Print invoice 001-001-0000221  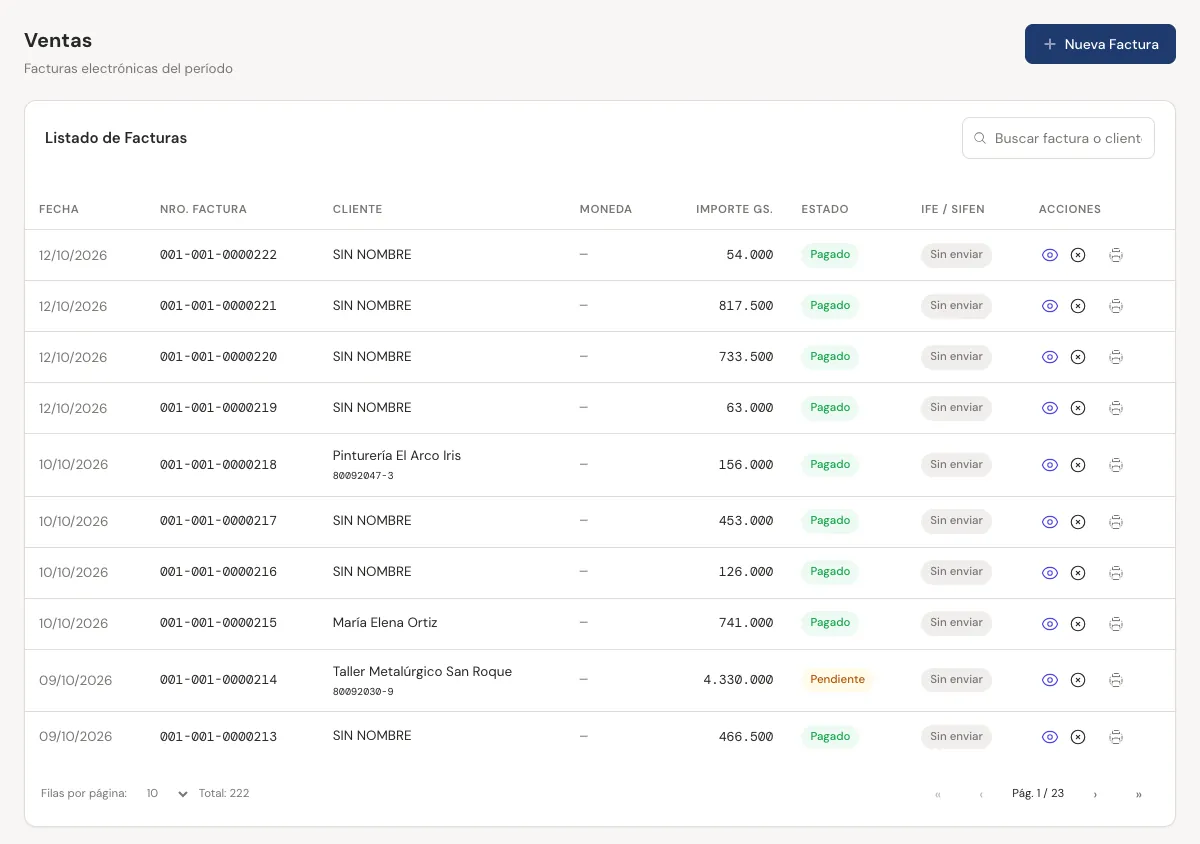pos(1116,306)
